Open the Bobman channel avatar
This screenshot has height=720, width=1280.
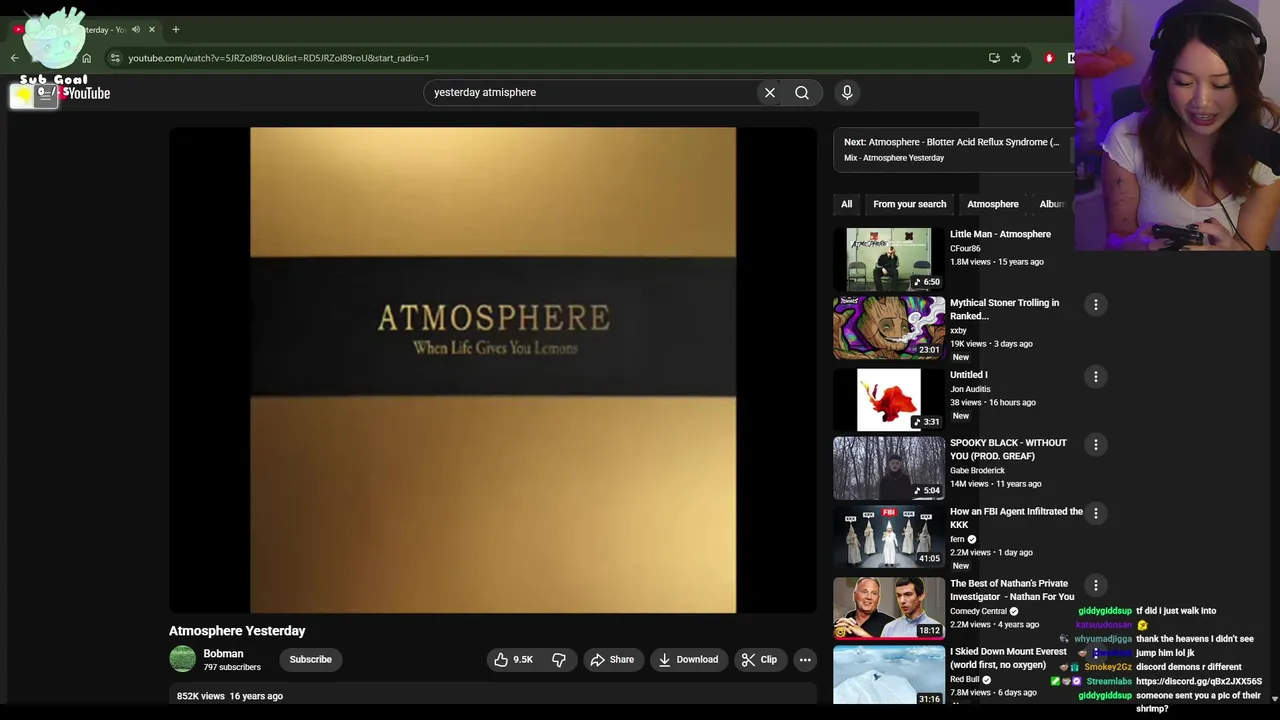click(182, 659)
